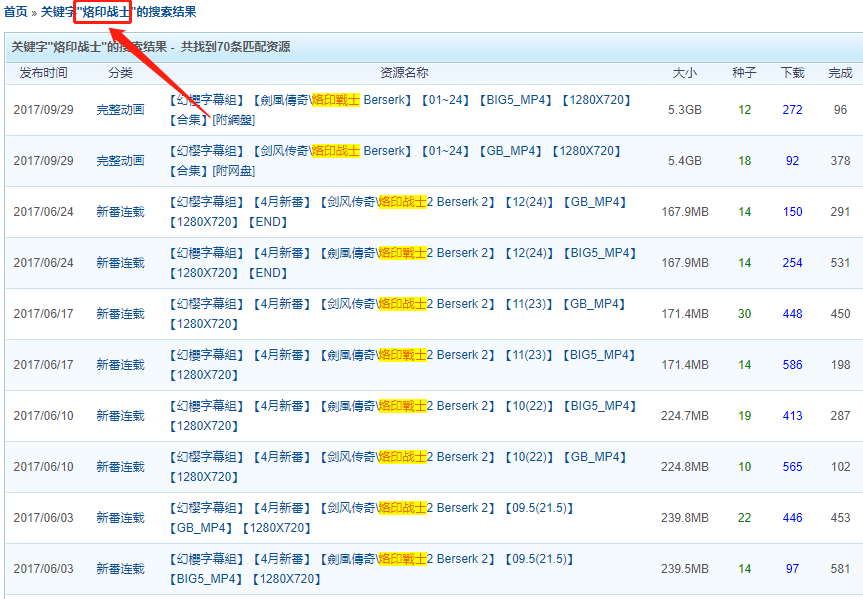Sort by the 发布时间 column header
The image size is (863, 599).
coord(43,73)
